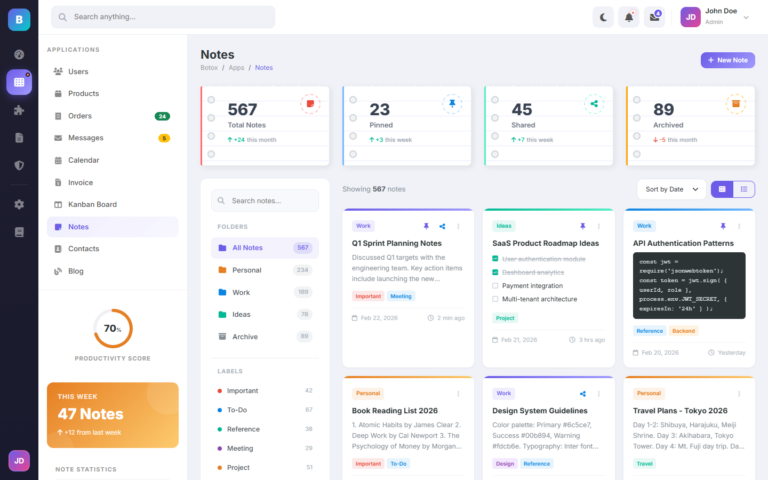Open notifications via the bell icon
768x480 pixels.
click(629, 16)
